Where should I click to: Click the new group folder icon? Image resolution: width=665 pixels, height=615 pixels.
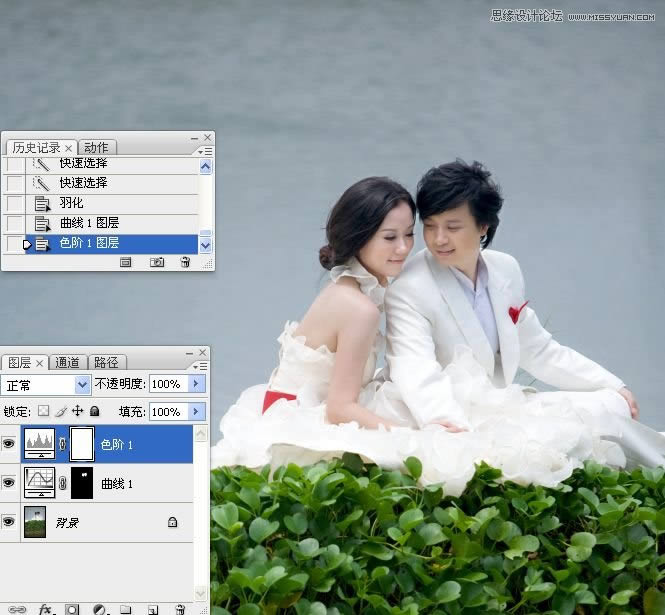pos(126,608)
